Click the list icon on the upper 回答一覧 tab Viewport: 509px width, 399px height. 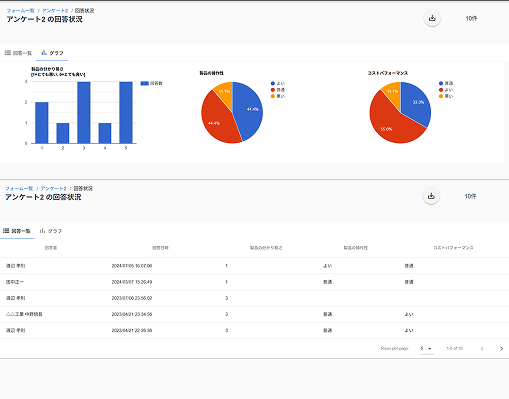click(7, 53)
